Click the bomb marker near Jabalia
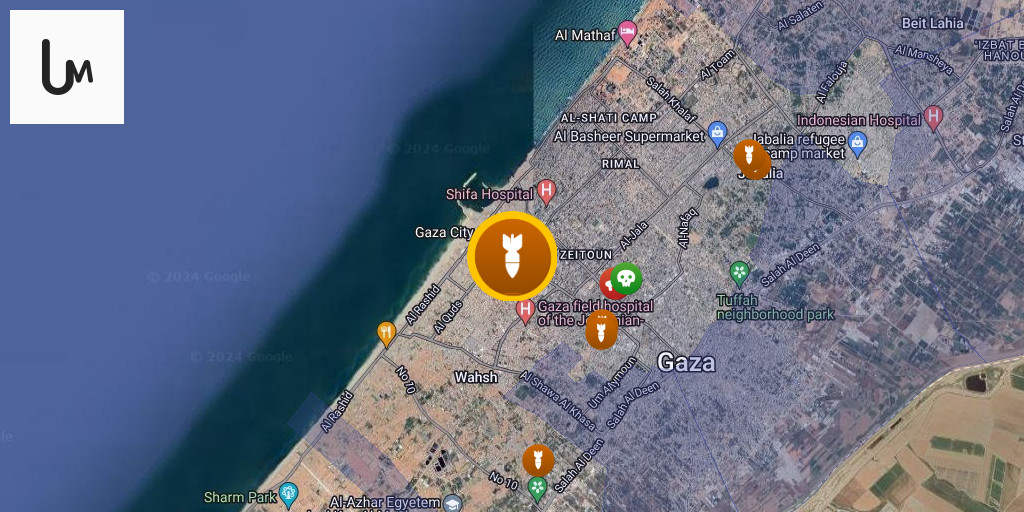This screenshot has height=512, width=1024. click(750, 155)
